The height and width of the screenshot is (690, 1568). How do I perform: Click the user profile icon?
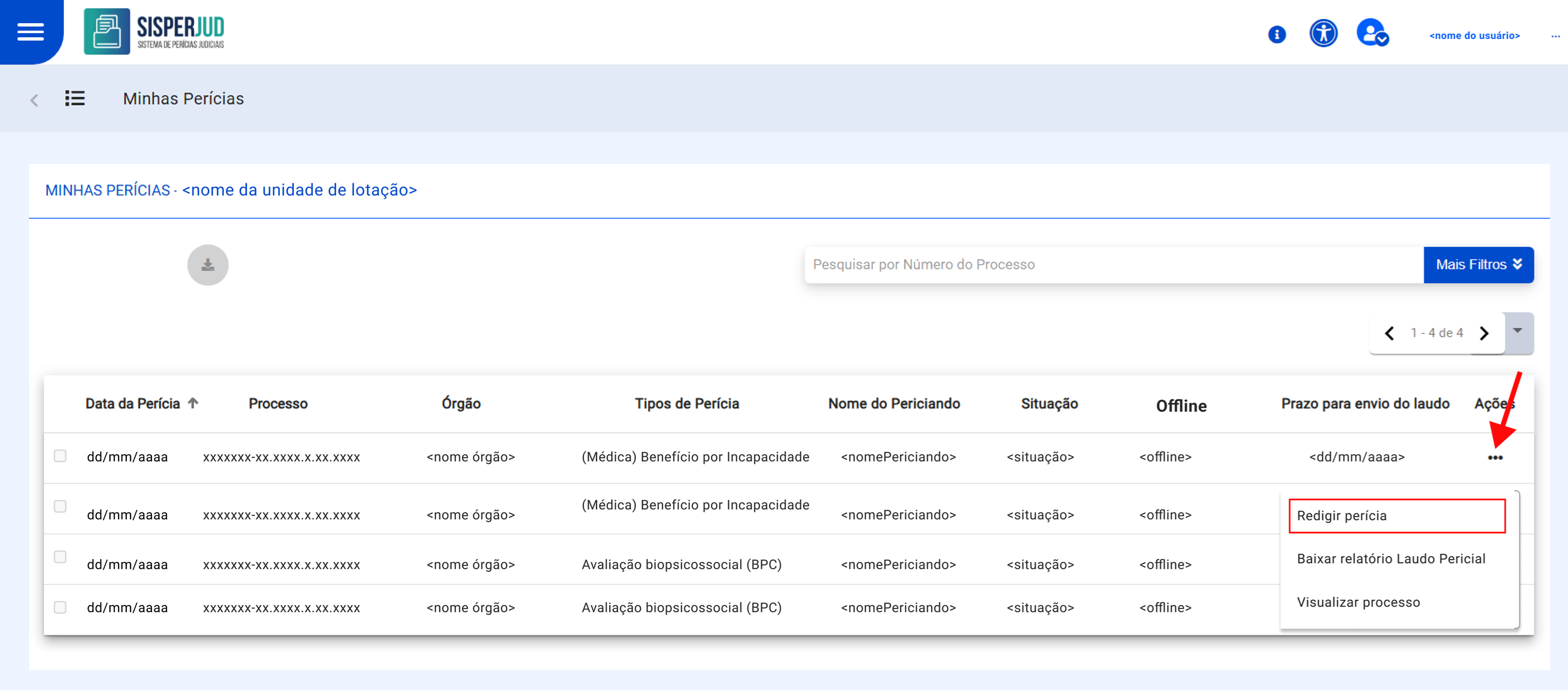(x=1371, y=34)
